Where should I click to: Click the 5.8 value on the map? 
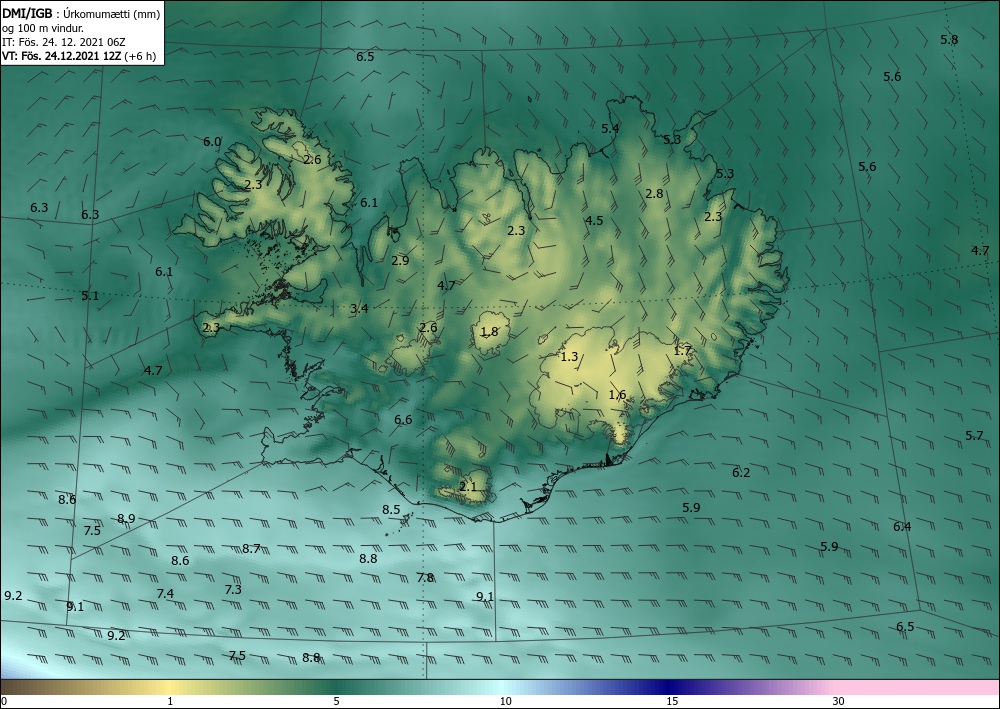pyautogui.click(x=949, y=40)
